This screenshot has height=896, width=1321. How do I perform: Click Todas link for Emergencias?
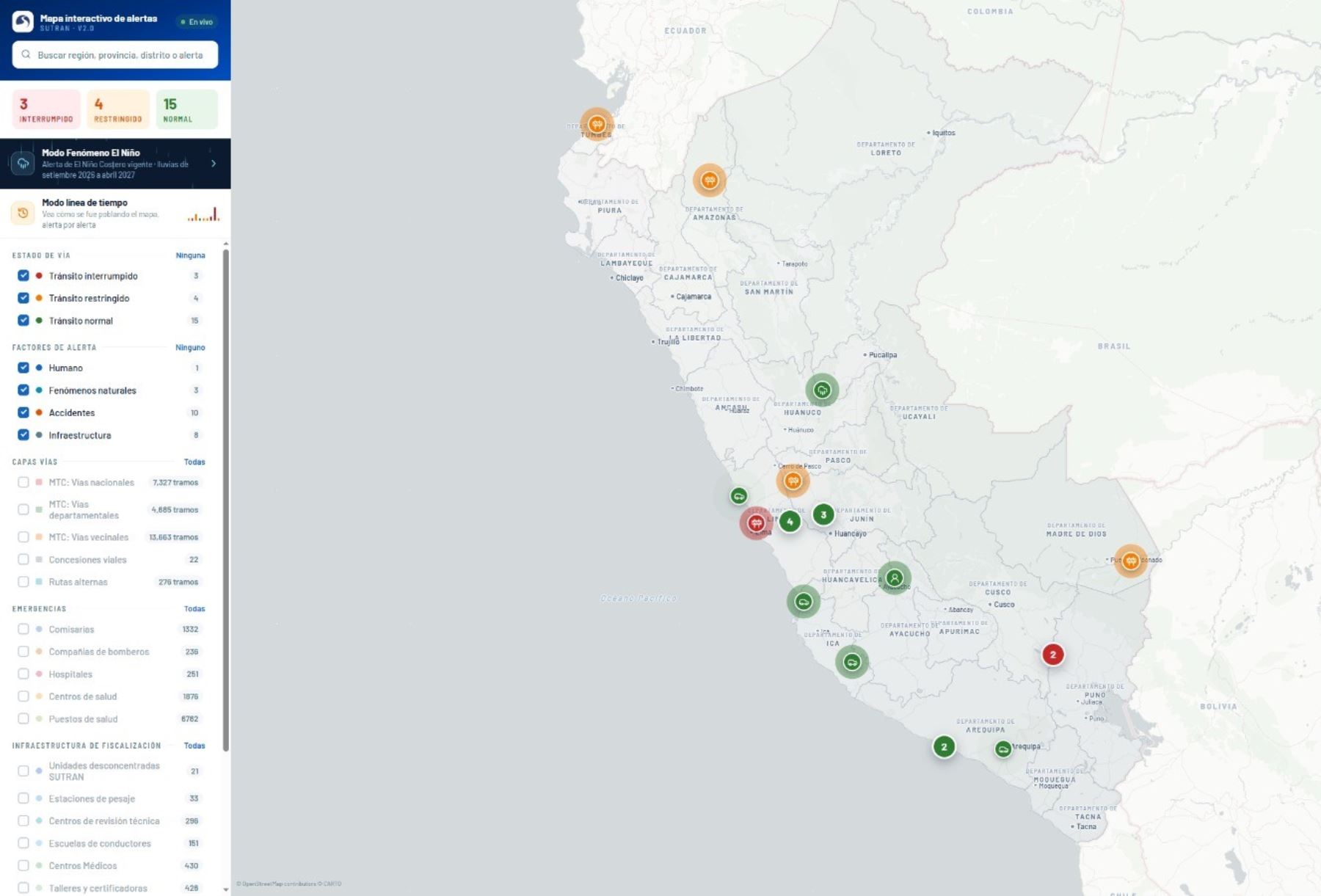click(194, 608)
